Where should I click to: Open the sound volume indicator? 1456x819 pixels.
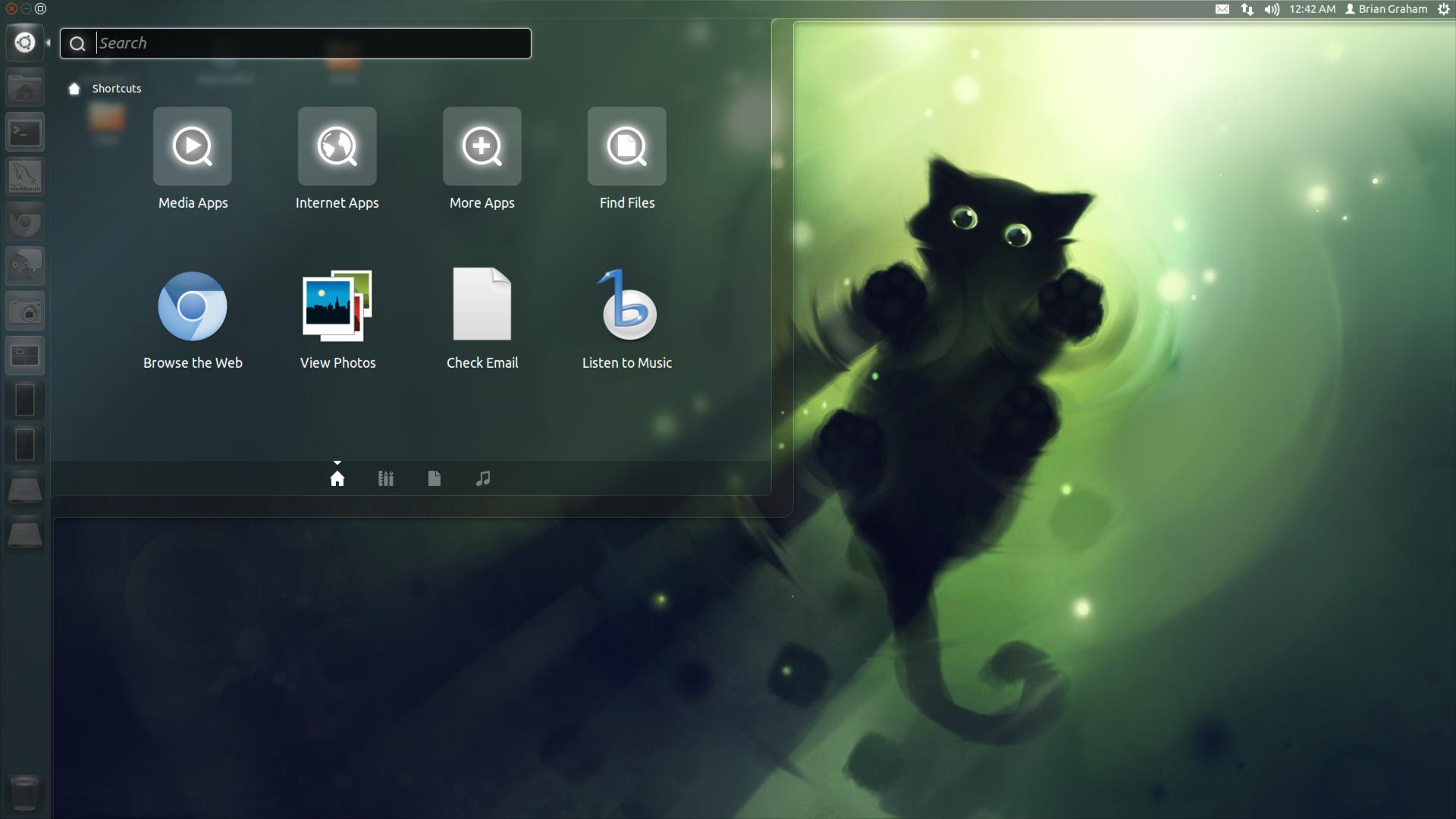click(1272, 9)
